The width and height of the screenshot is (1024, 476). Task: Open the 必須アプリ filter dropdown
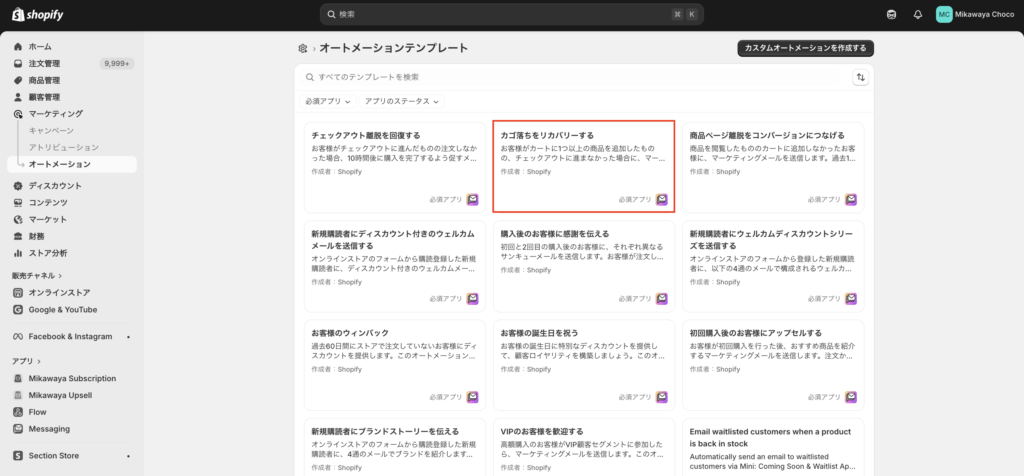329,101
